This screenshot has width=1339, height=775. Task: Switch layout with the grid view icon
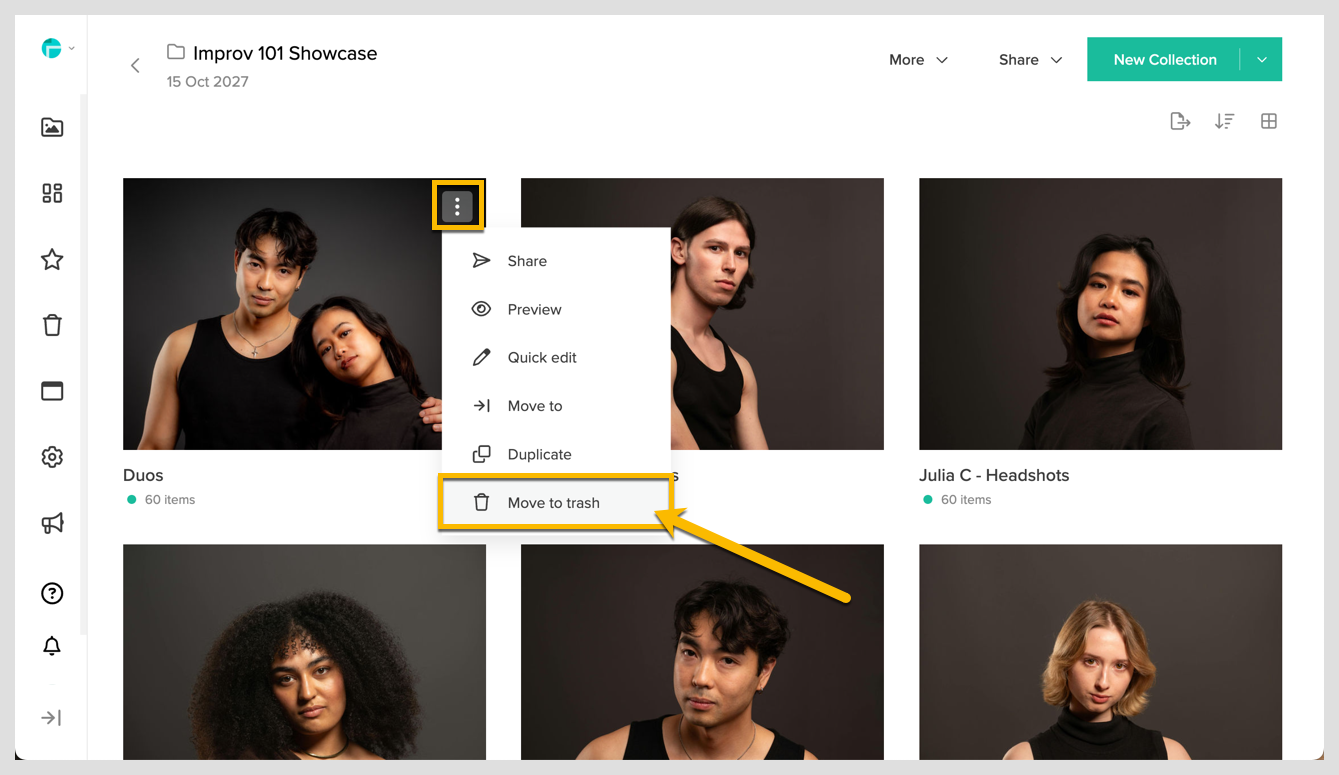pos(1269,121)
